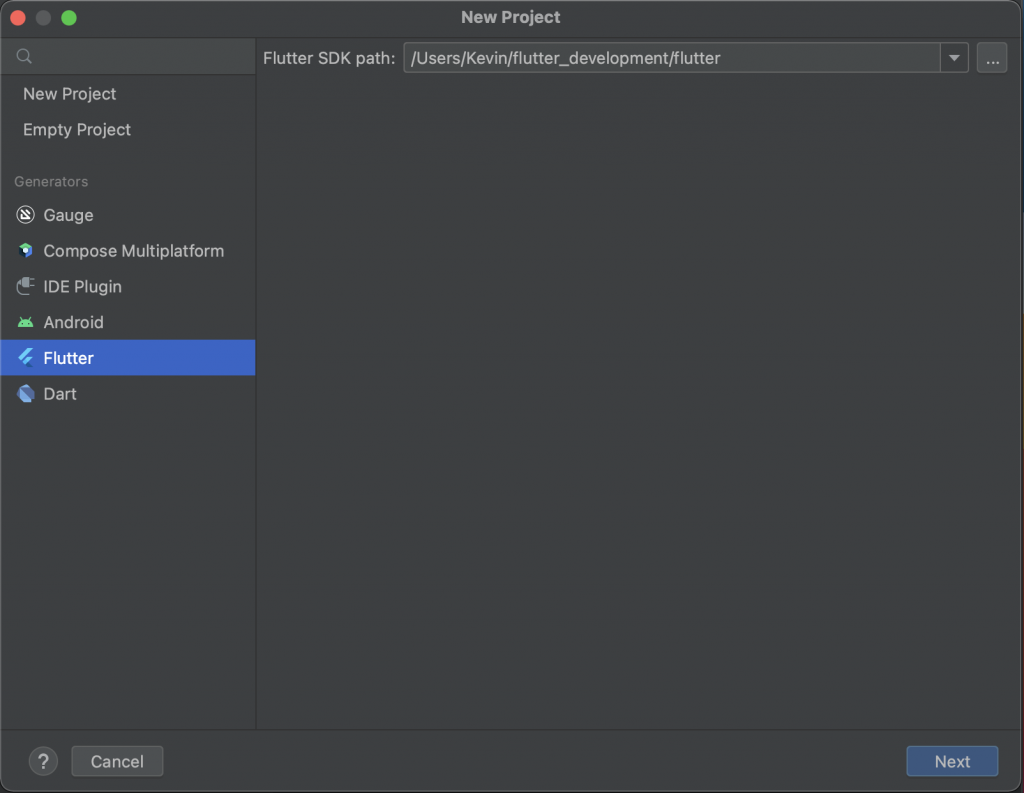Click the sidebar search field
The image size is (1024, 793).
128,56
